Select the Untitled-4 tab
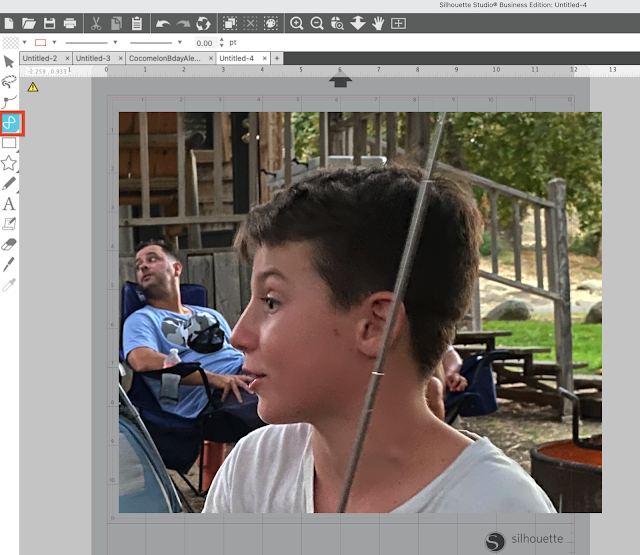The width and height of the screenshot is (640, 555). point(236,58)
